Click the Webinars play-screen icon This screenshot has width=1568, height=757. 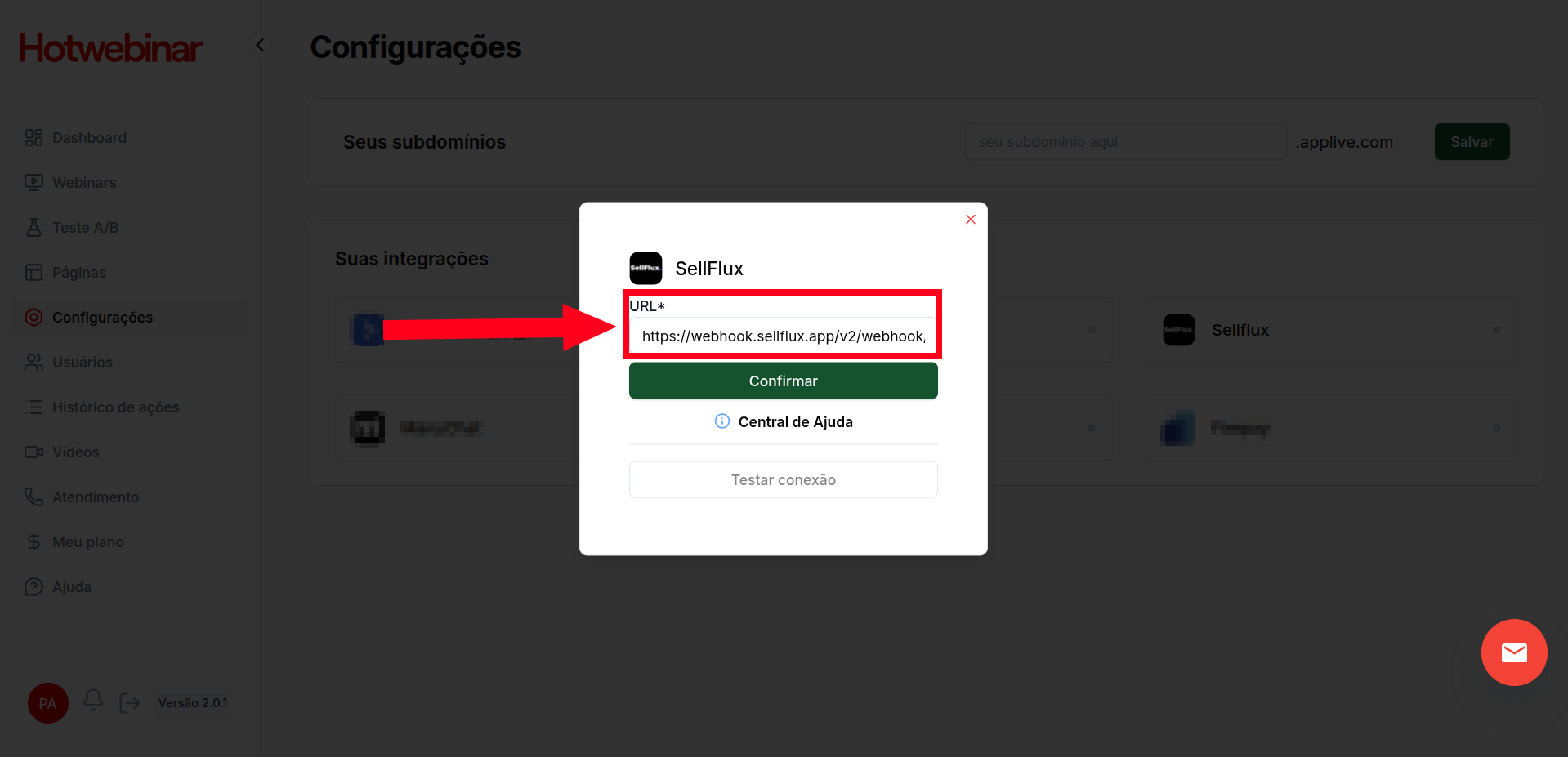34,183
